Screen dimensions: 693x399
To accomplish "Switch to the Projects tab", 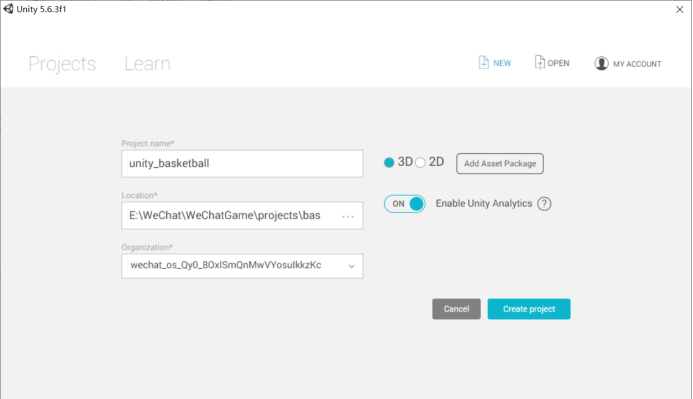I will 62,64.
